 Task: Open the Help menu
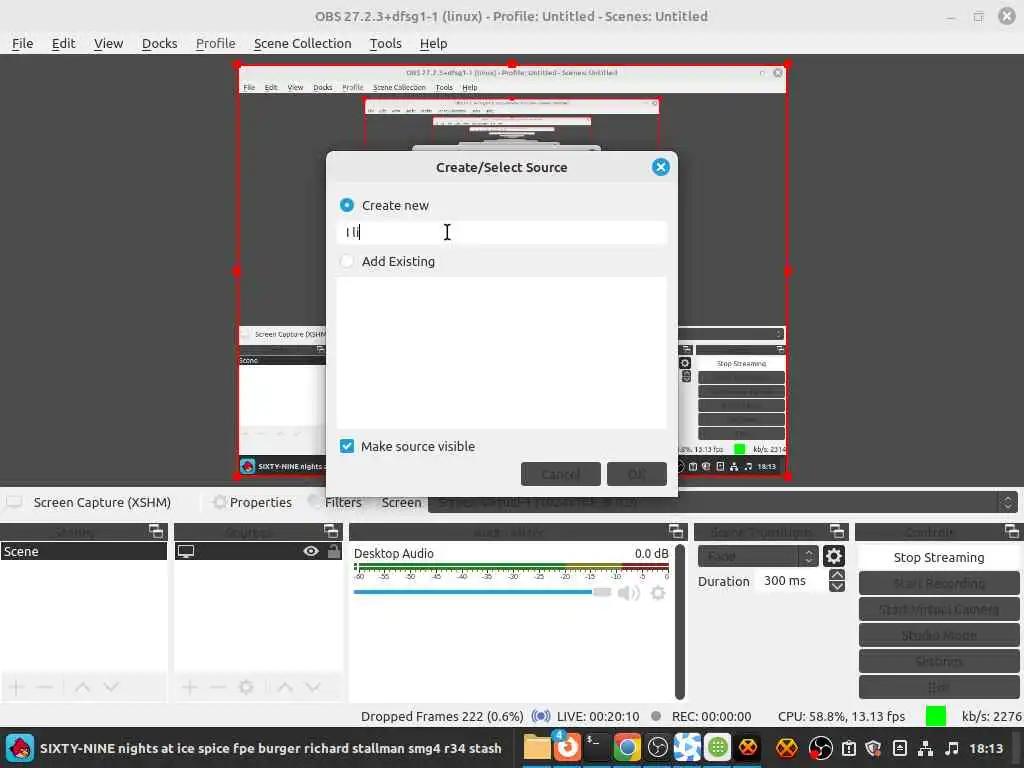(x=433, y=43)
